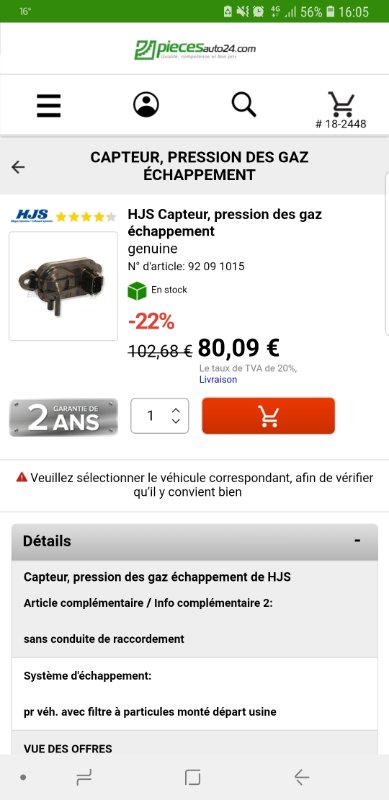Screen dimensions: 389x800
Task: Open the HJS Capteur product title
Action: (225, 223)
